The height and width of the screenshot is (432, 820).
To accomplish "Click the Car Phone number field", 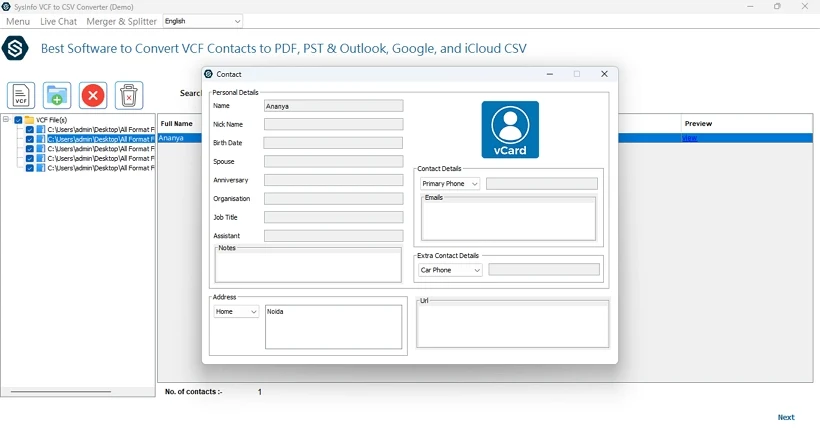I will click(x=544, y=270).
